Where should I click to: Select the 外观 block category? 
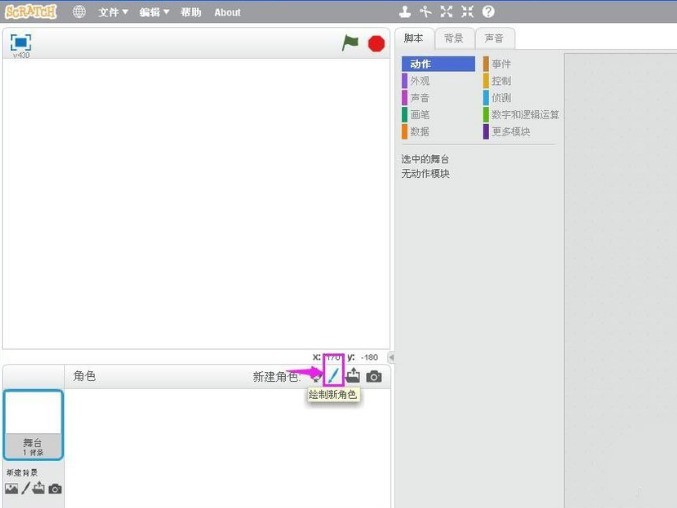420,81
